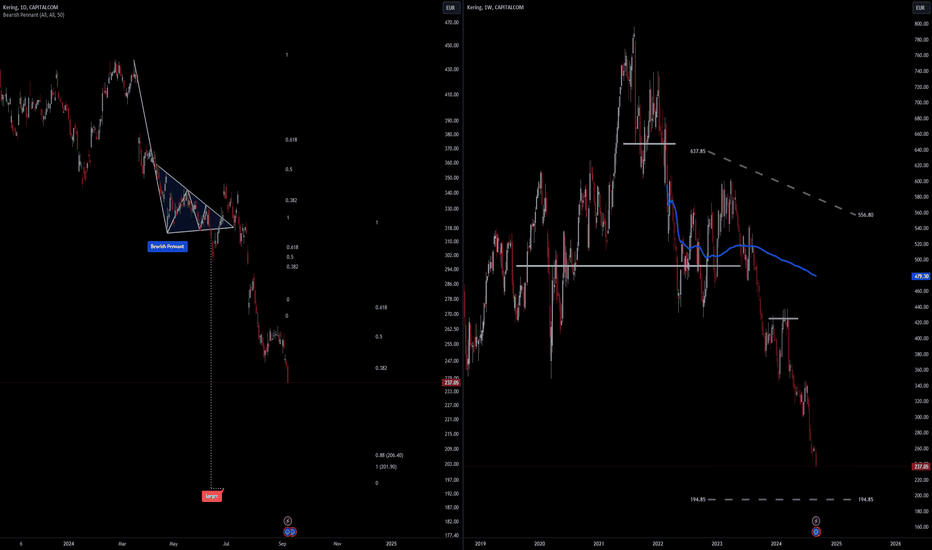Open the blue diamond event marker on daily chart
Screen dimensions: 932x550
pos(290,532)
